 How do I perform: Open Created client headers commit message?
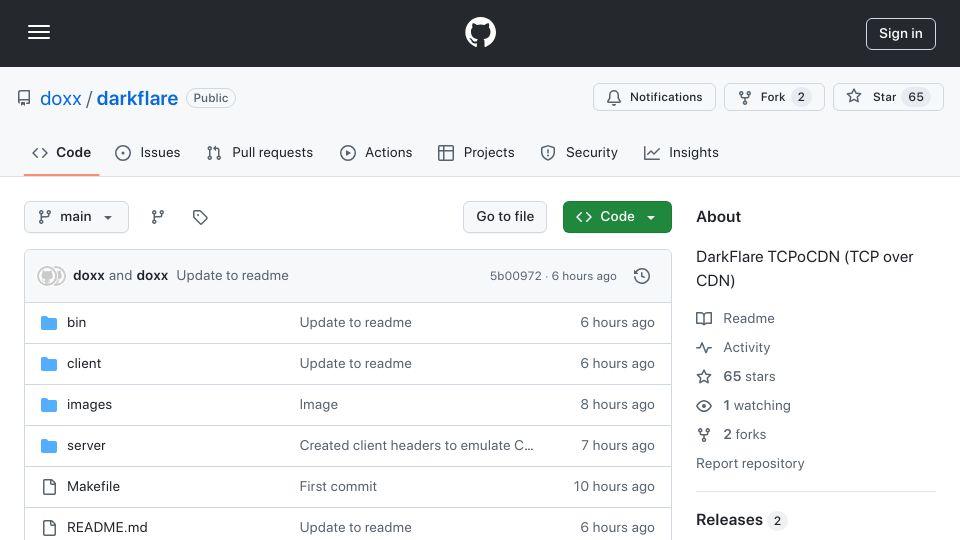click(x=416, y=446)
